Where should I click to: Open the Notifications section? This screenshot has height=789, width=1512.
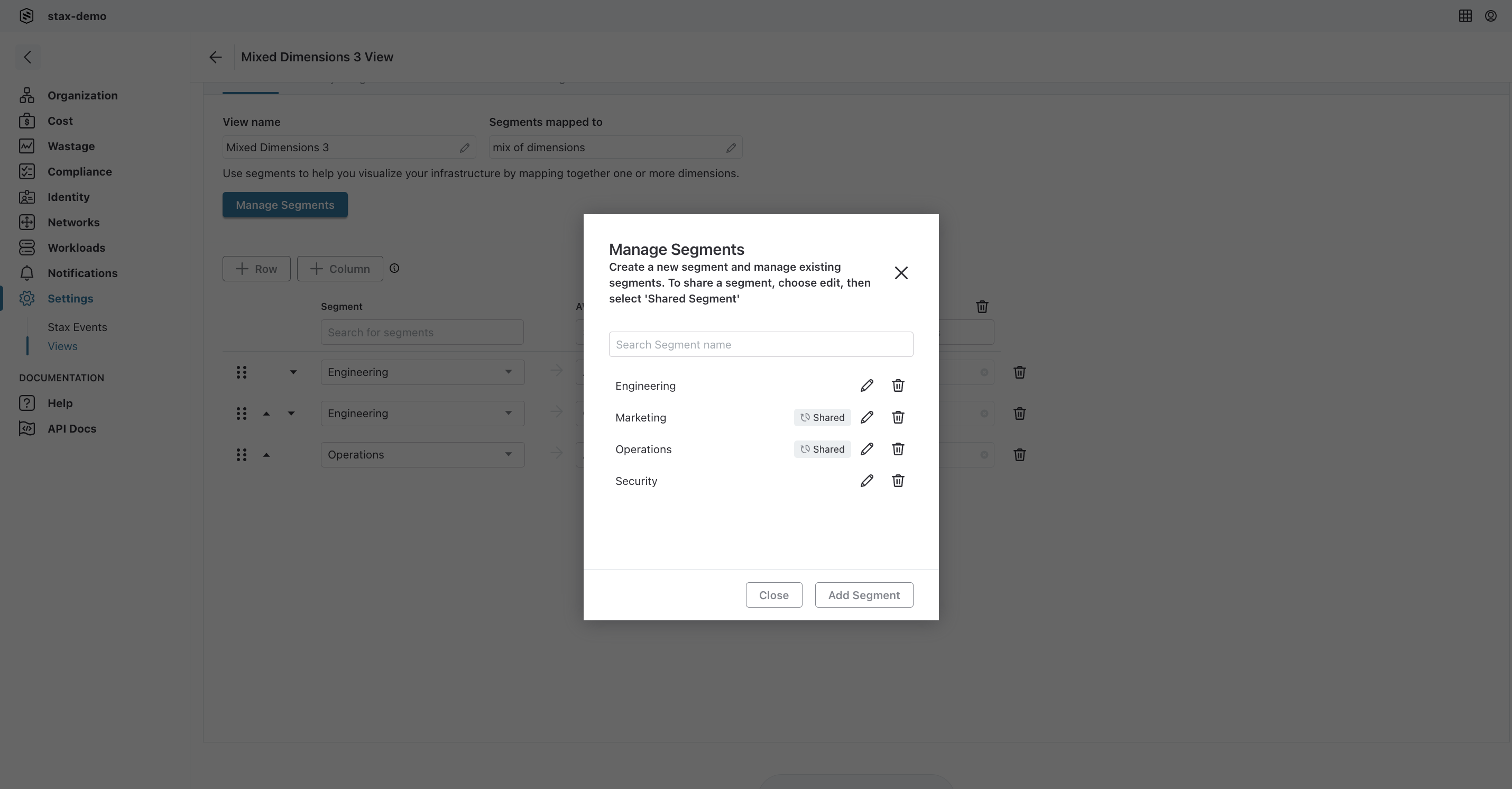68,273
